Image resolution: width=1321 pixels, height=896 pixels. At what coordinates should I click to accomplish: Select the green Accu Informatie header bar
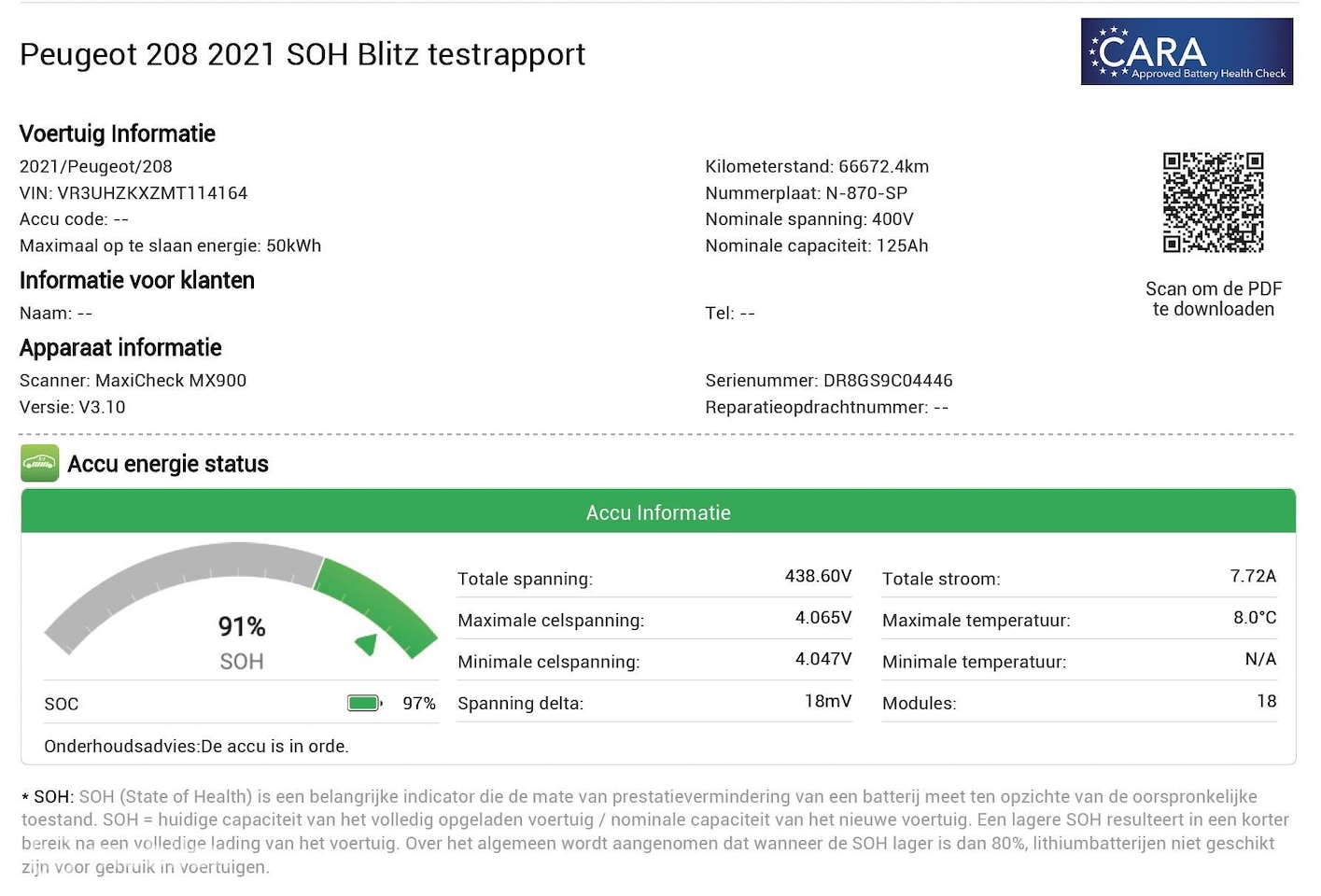click(x=658, y=512)
